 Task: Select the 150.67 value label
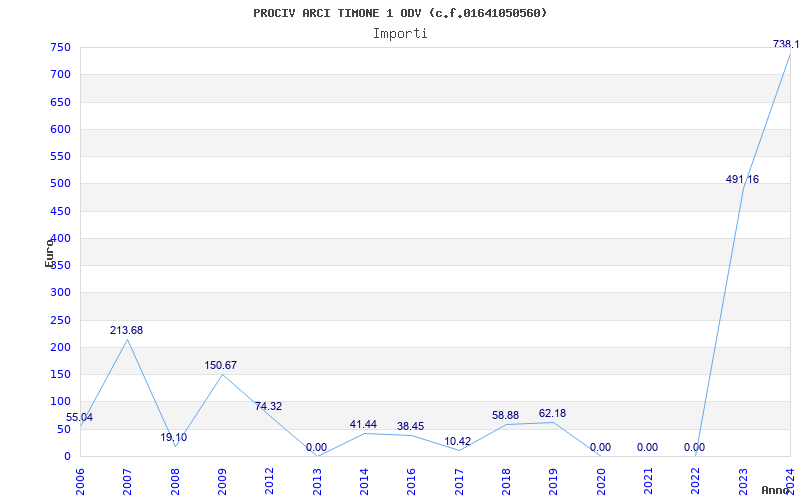[221, 365]
